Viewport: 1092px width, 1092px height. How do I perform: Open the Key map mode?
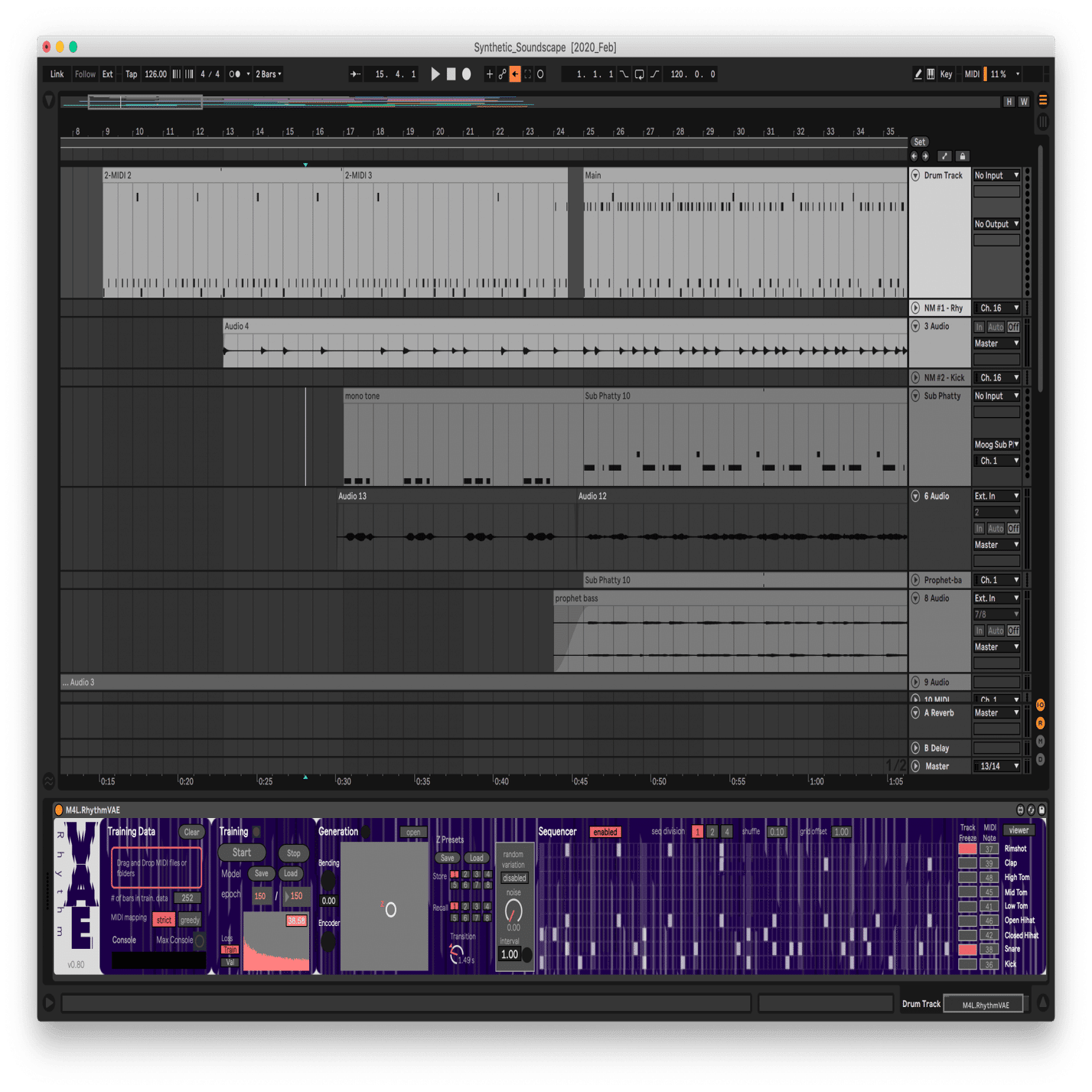coord(947,74)
